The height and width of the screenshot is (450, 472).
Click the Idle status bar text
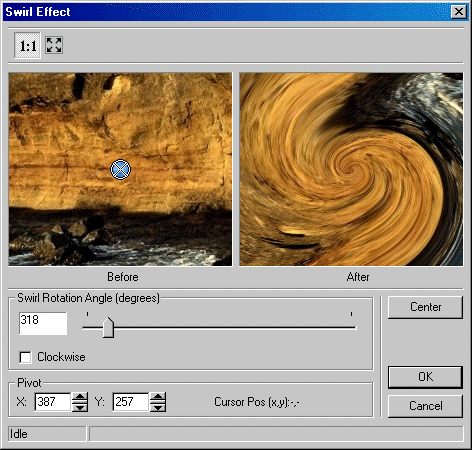(19, 434)
